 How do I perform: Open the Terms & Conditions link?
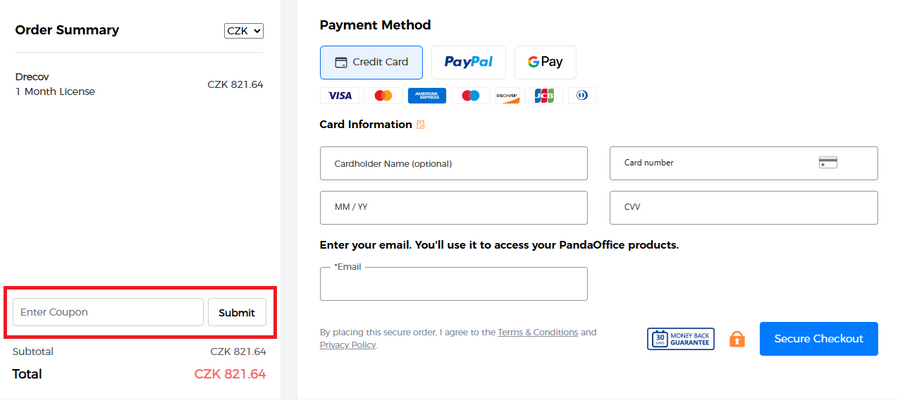point(537,332)
